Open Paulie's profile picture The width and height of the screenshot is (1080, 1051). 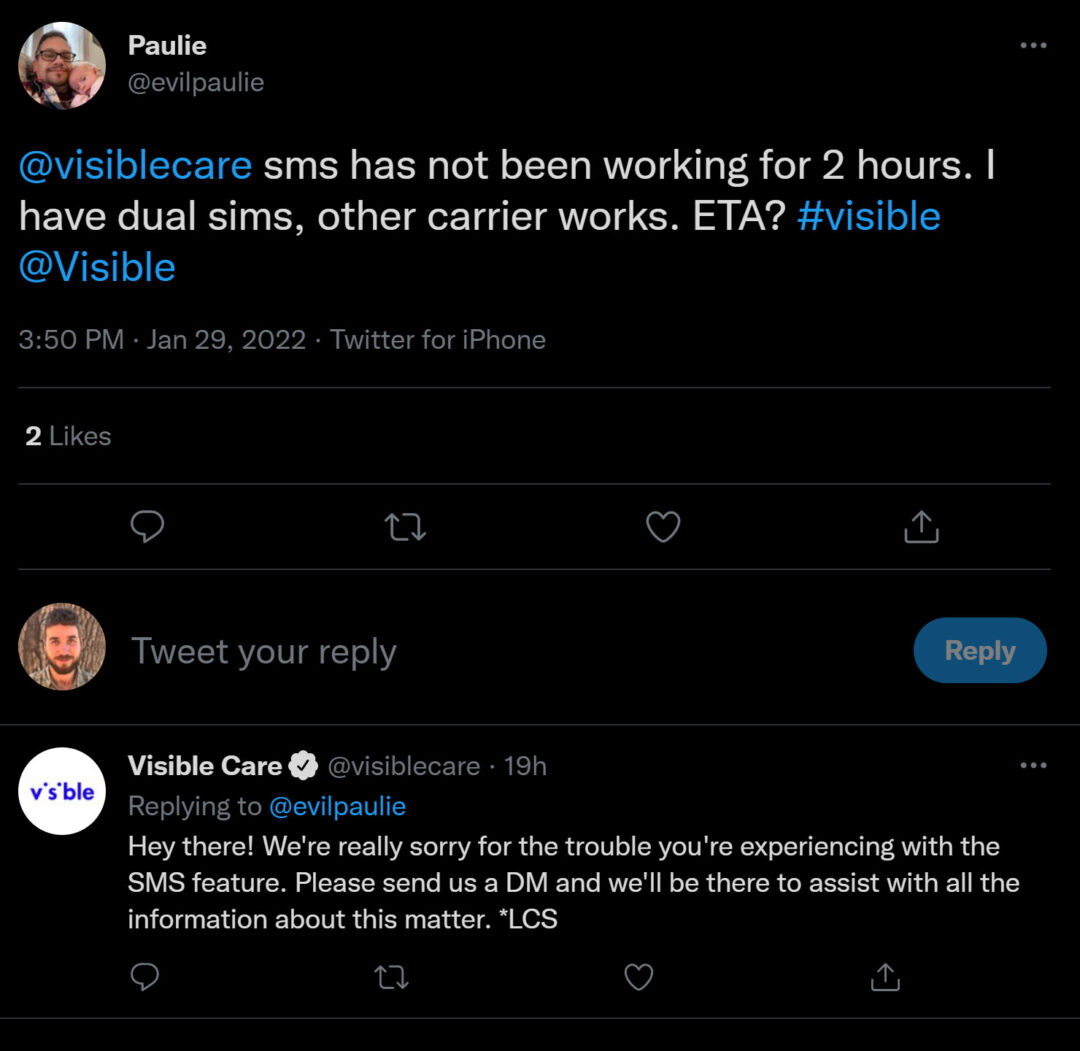coord(62,65)
